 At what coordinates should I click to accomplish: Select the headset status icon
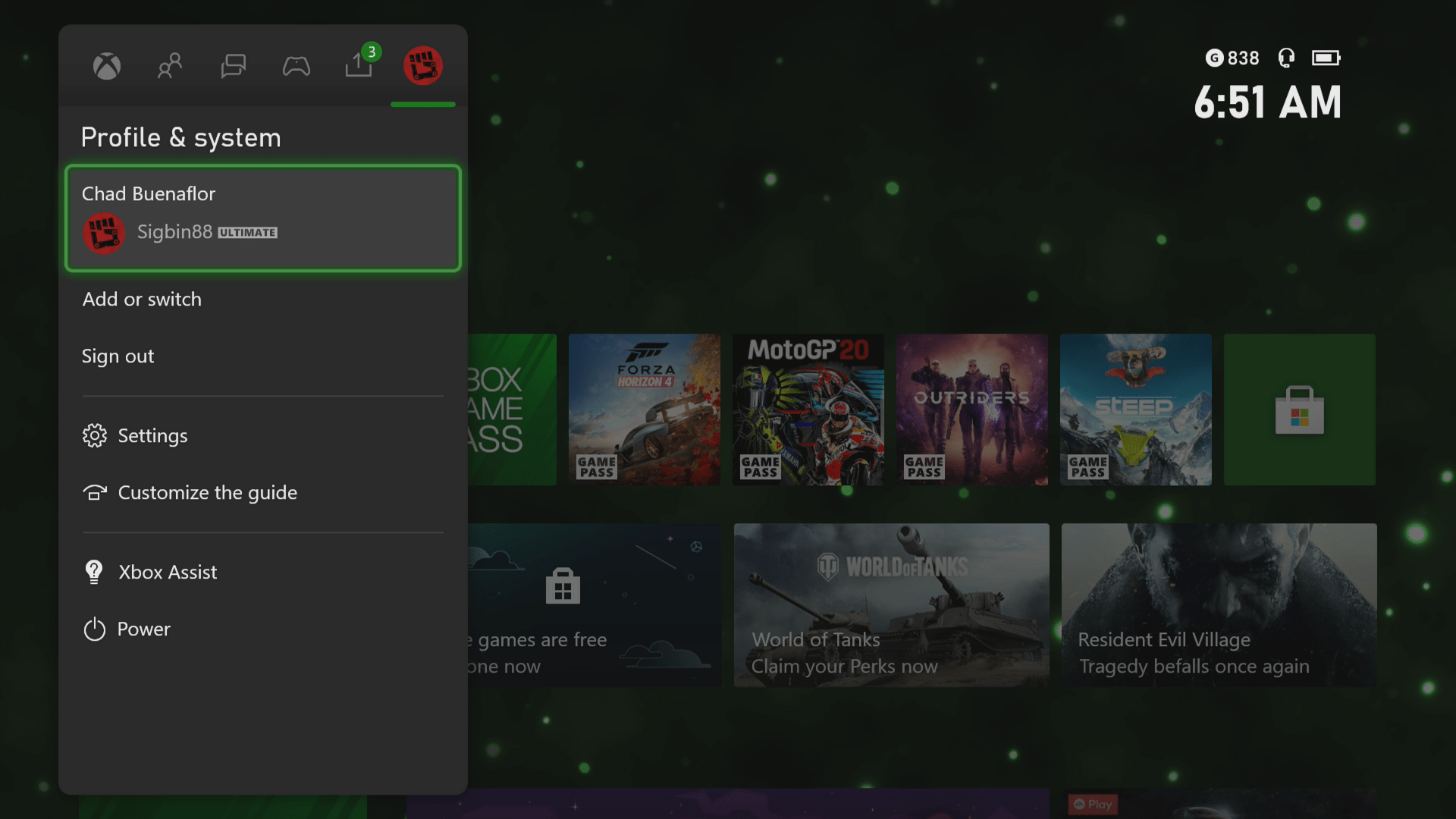(1285, 58)
